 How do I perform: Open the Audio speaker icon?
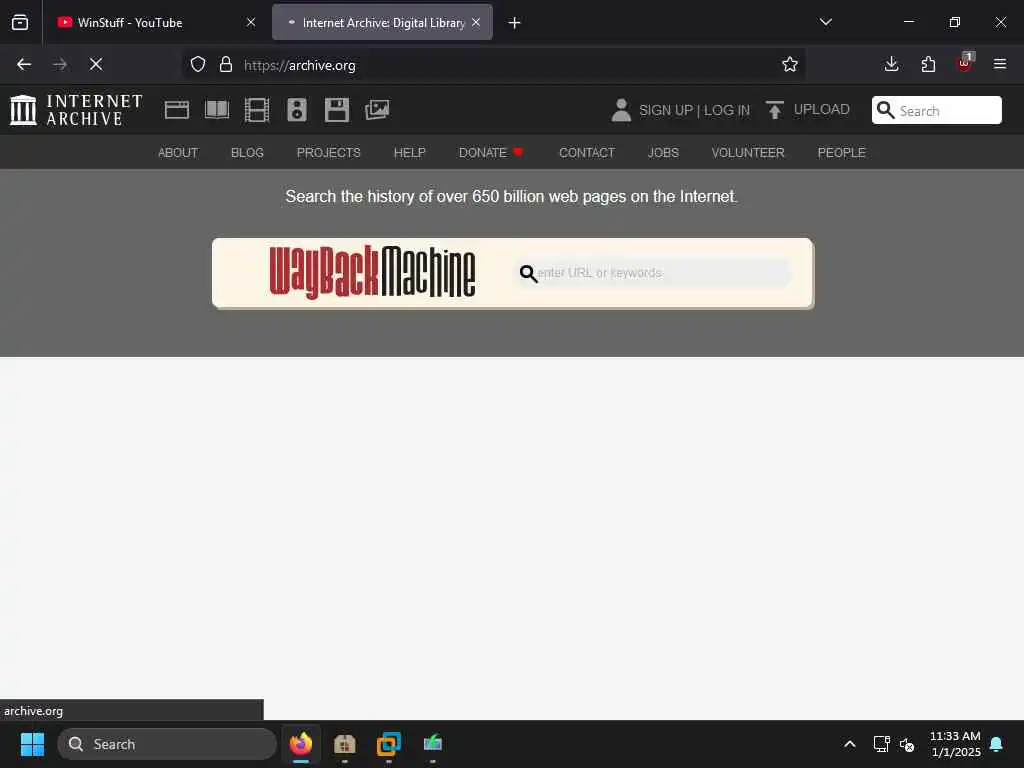pyautogui.click(x=296, y=110)
